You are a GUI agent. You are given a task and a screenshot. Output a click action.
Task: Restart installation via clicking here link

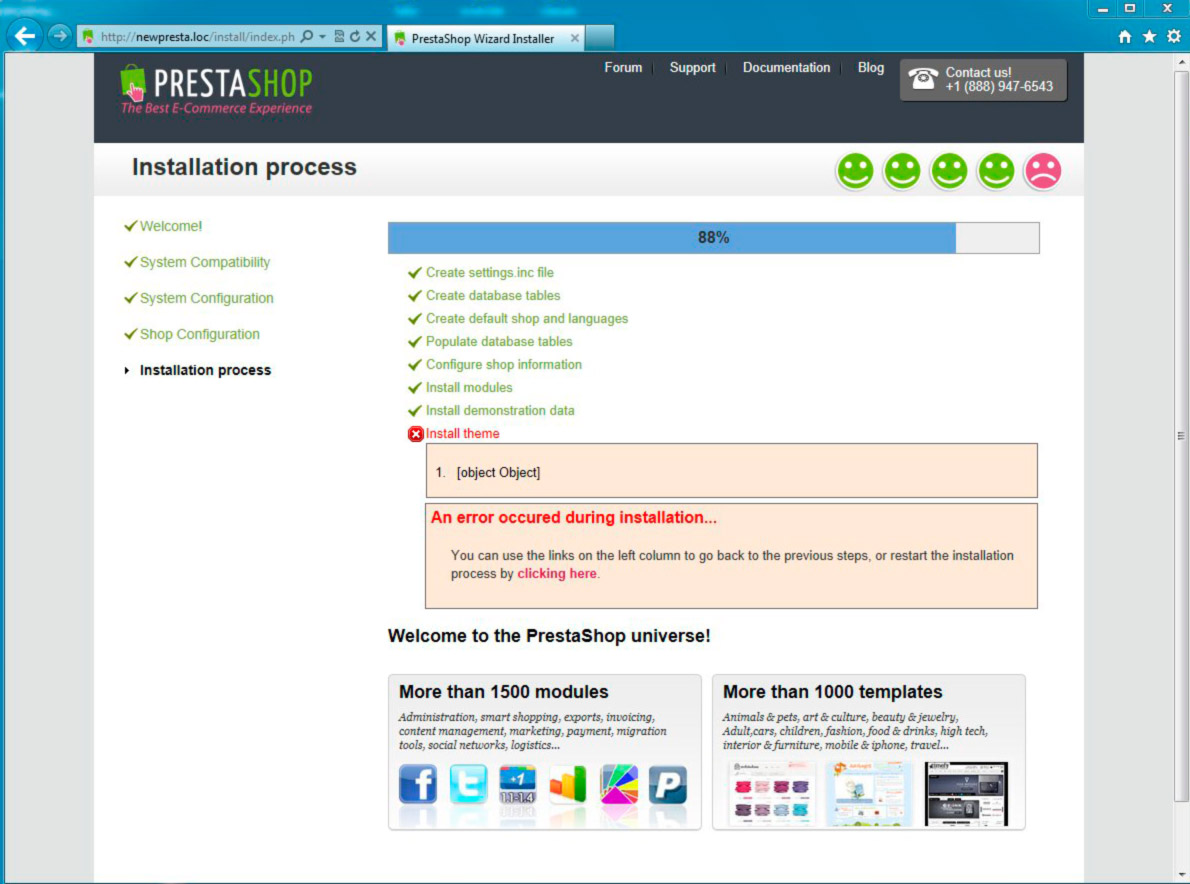point(556,574)
